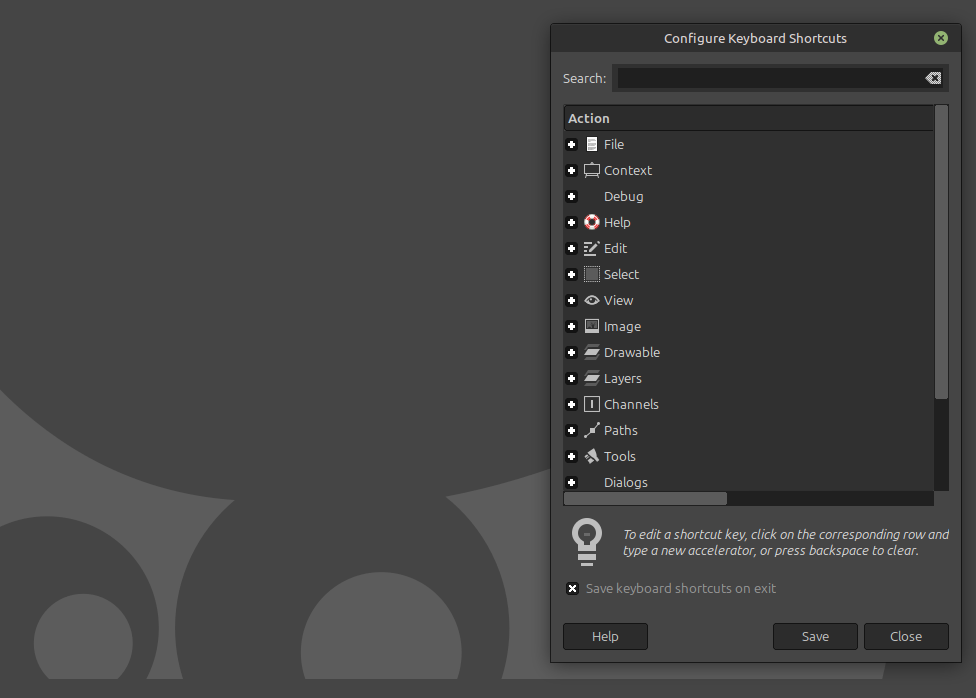976x698 pixels.
Task: Click the horizontal scrollbar thumb
Action: point(645,499)
